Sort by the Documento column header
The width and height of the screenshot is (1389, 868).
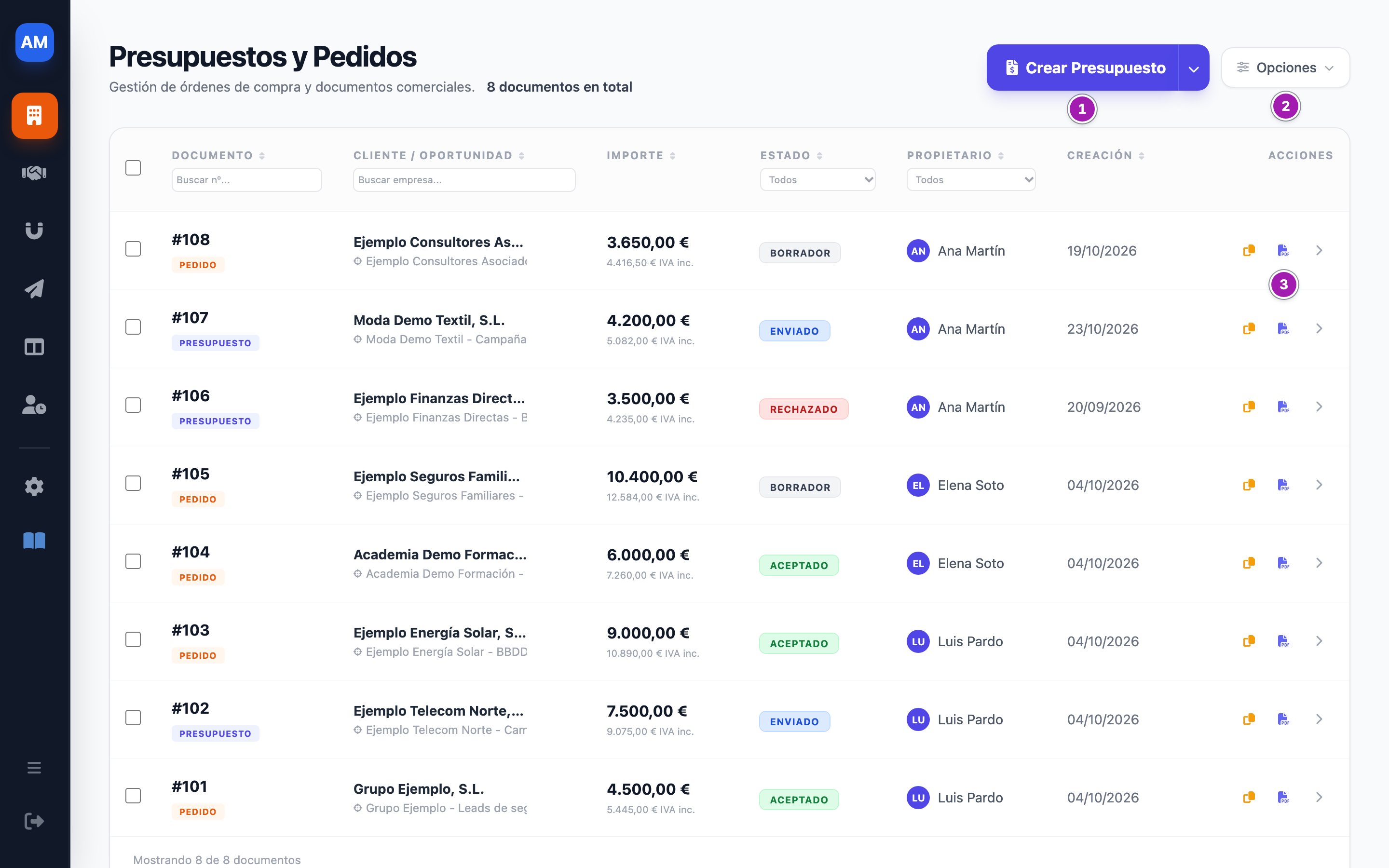click(x=218, y=156)
